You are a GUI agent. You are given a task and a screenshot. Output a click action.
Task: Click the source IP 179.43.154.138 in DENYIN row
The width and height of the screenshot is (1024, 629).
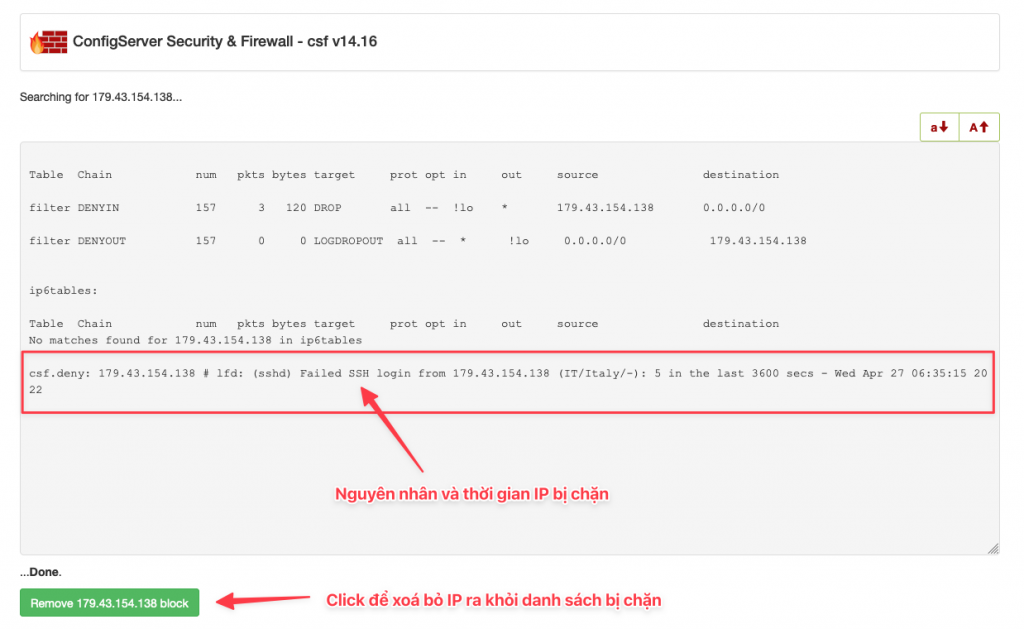pos(605,208)
